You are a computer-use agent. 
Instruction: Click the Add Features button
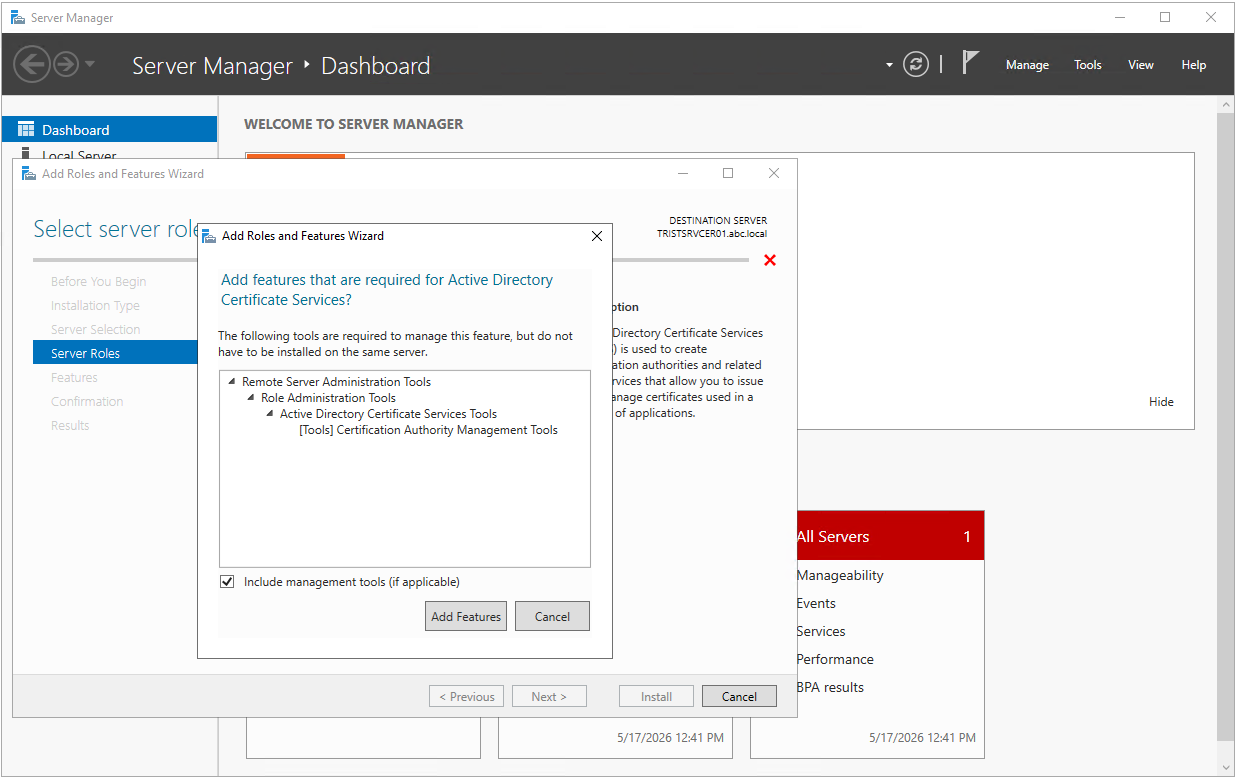coord(466,616)
